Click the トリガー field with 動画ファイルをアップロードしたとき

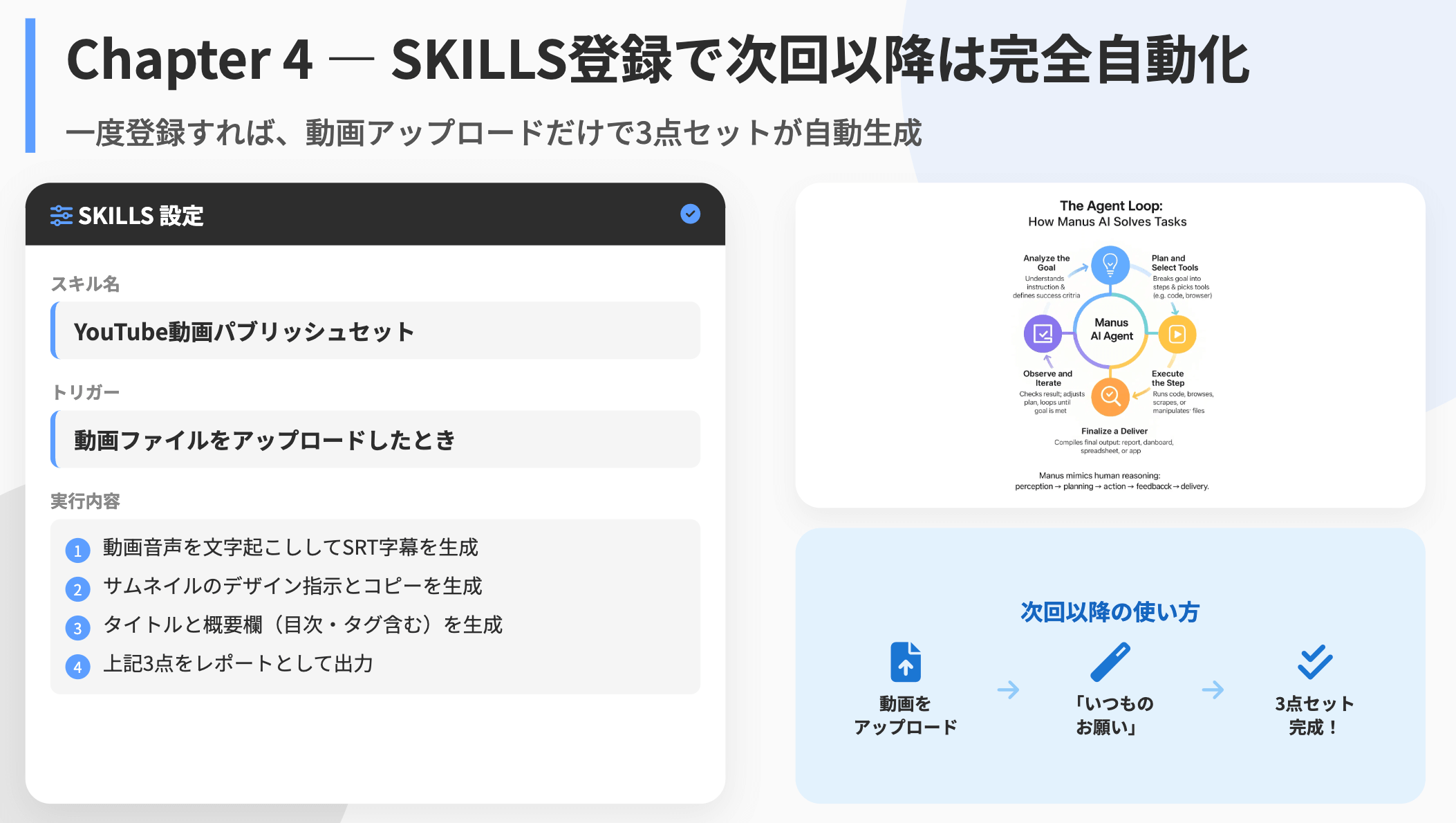[375, 440]
